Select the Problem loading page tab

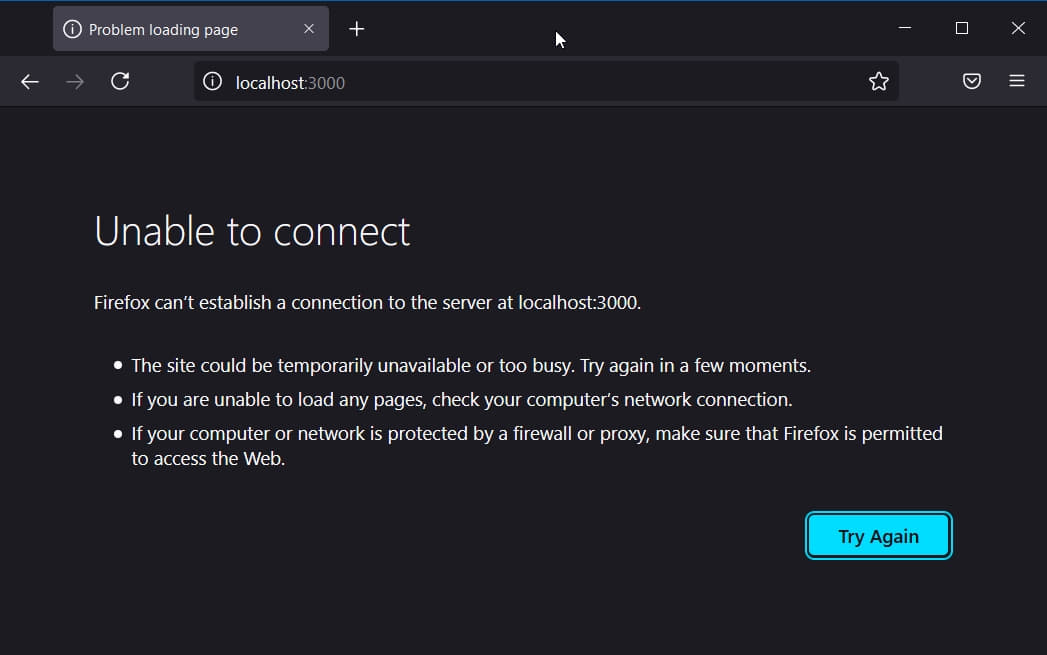(x=191, y=29)
